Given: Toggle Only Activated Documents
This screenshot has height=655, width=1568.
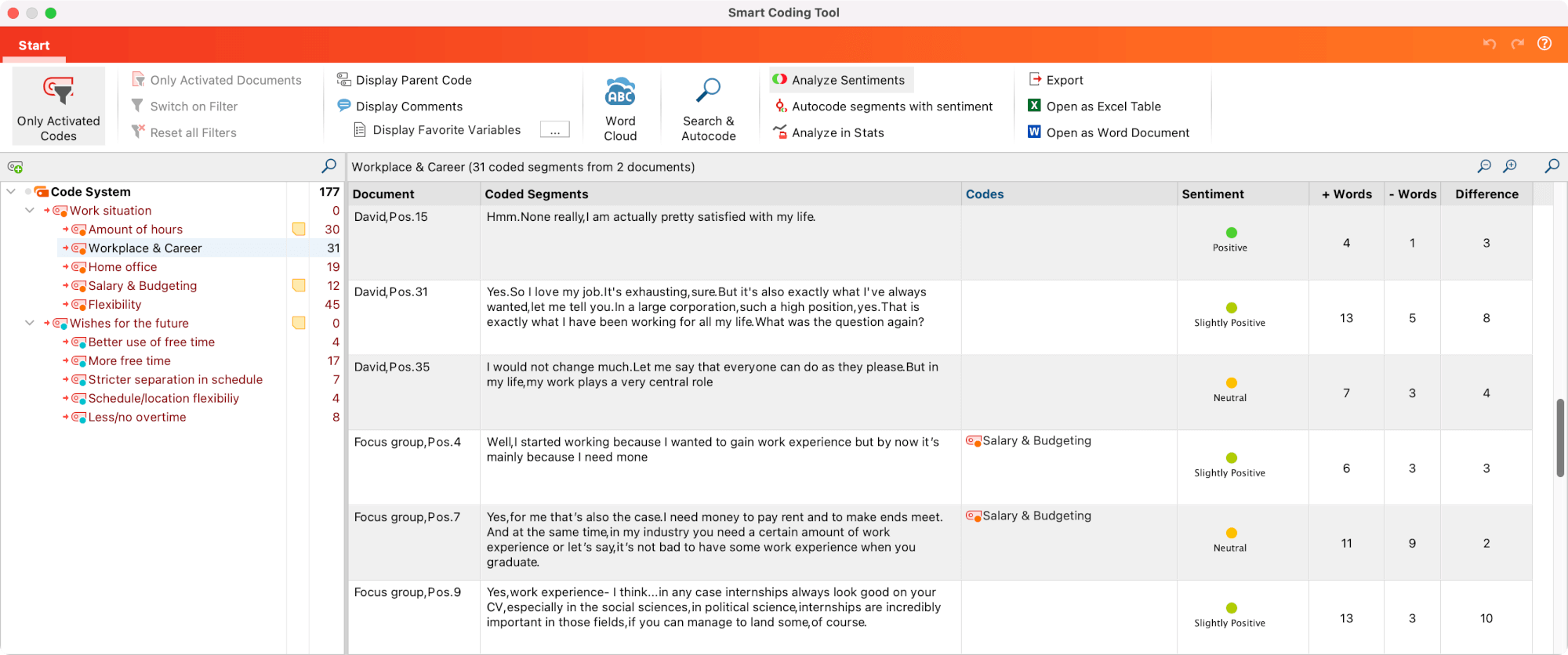Looking at the screenshot, I should click(x=217, y=80).
